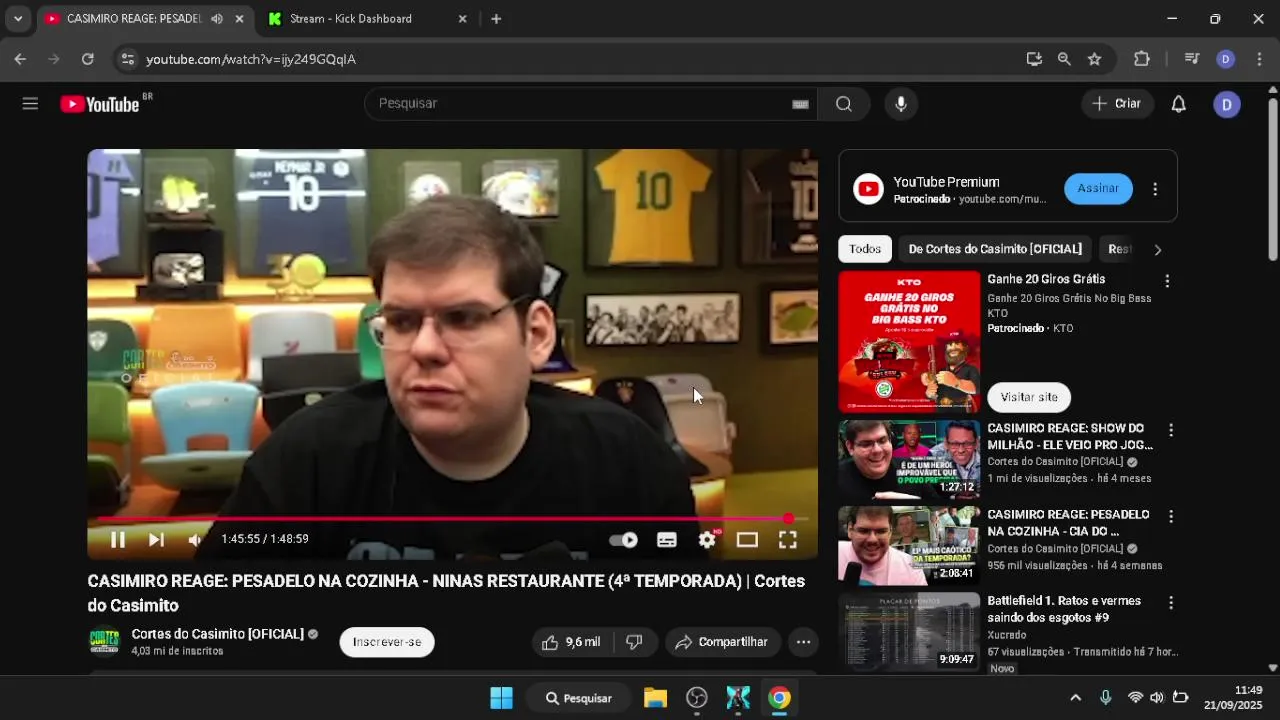The width and height of the screenshot is (1280, 720).
Task: Open the on-screen keyboard in search box
Action: pyautogui.click(x=800, y=104)
